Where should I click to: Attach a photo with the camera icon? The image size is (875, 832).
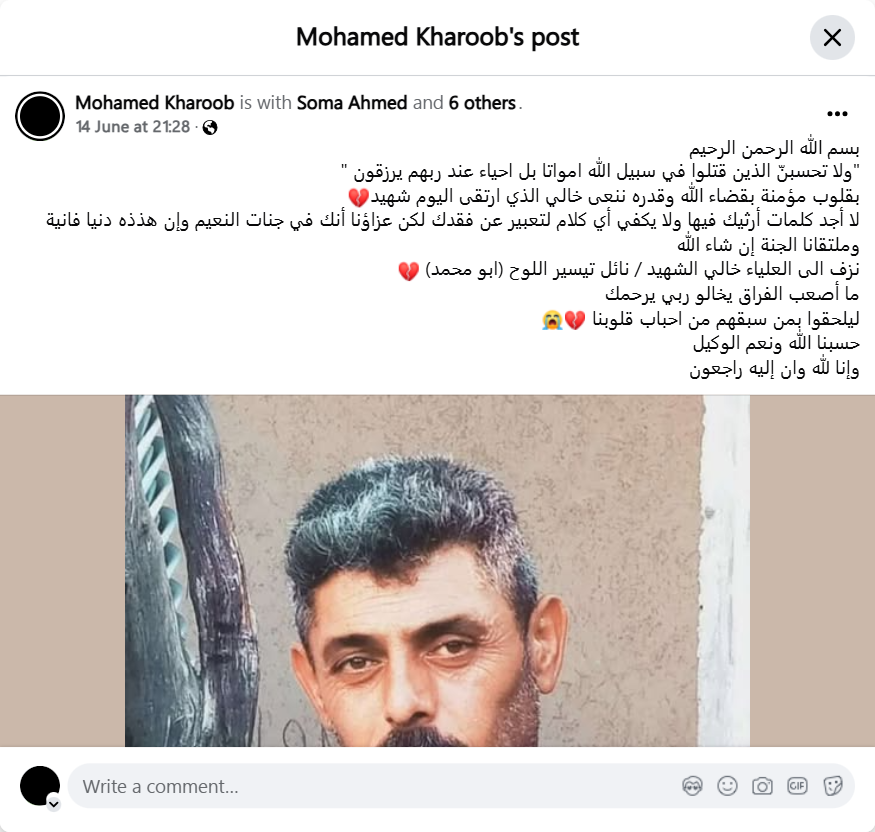762,786
